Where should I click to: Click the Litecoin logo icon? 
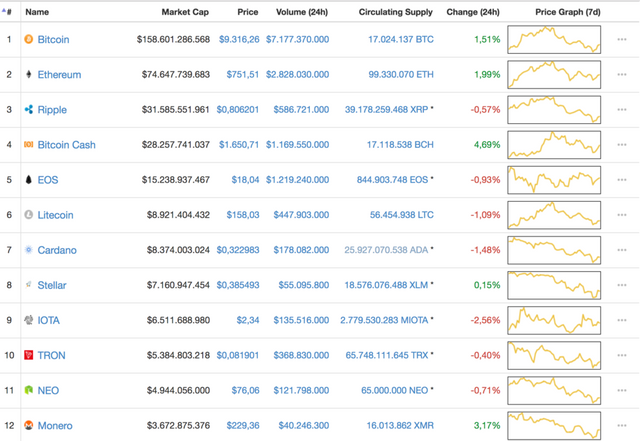pyautogui.click(x=29, y=214)
